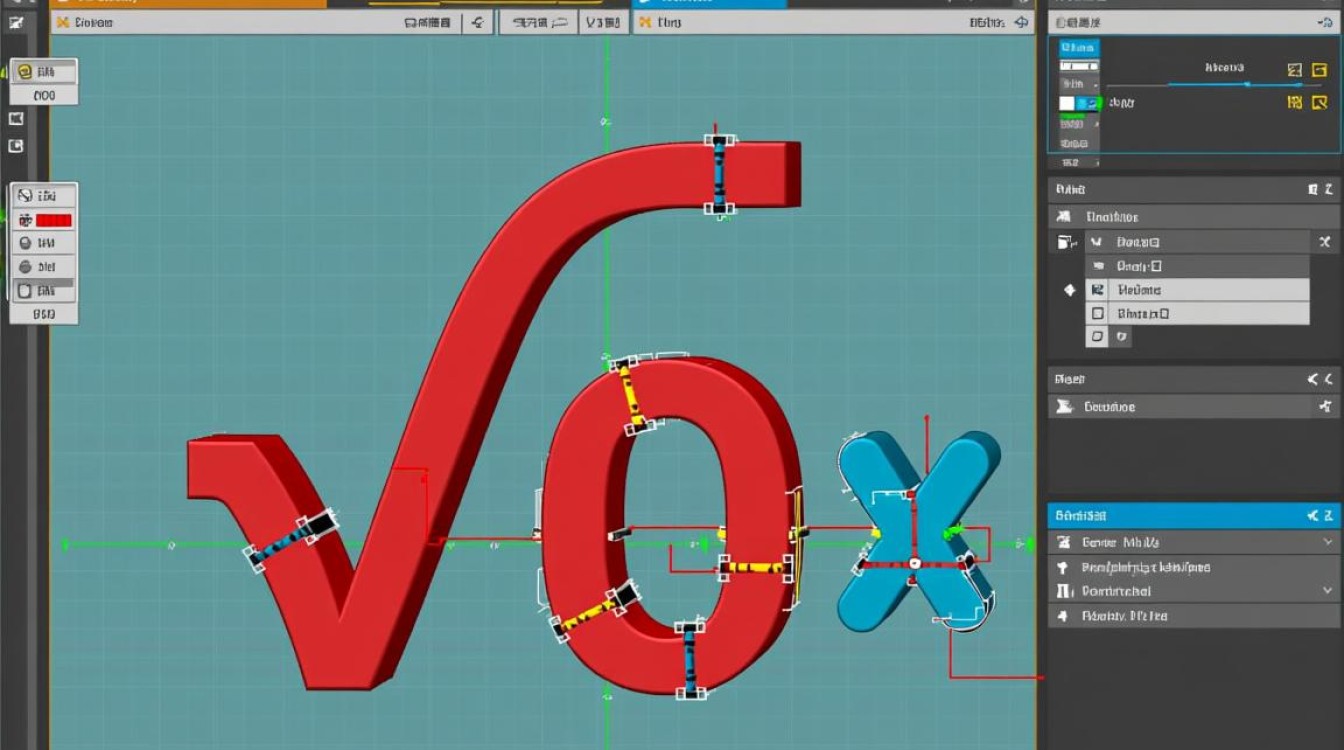1344x750 pixels.
Task: Click the red color swatch in left panel
Action: click(54, 220)
